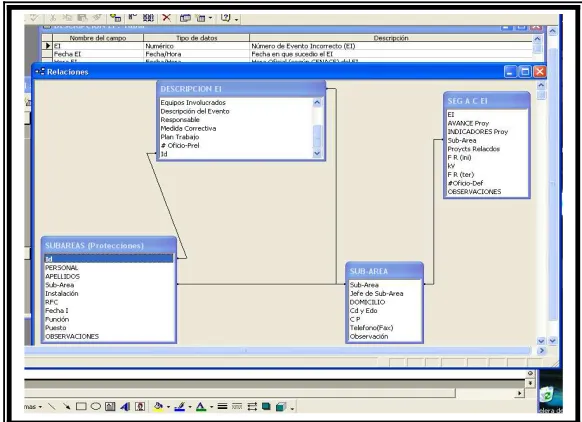This screenshot has height=422, width=582.
Task: Click the Tipo de datos column header
Action: coord(196,38)
